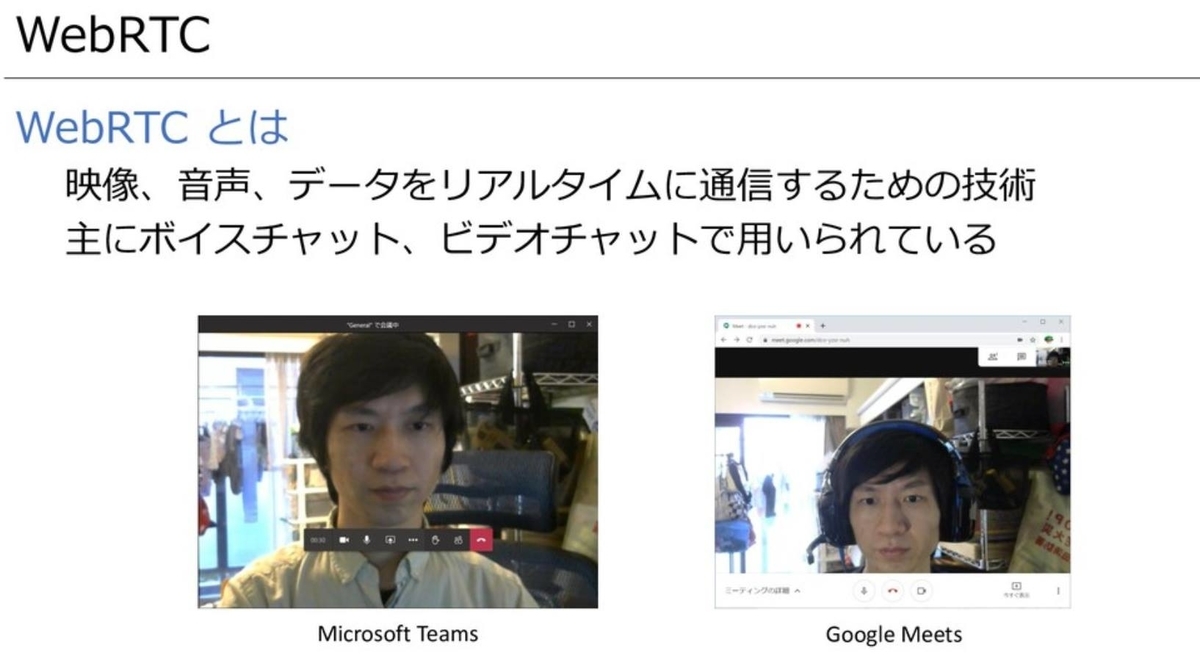Mute the microphone in the Teams call bar
The width and height of the screenshot is (1200, 664).
click(x=367, y=540)
